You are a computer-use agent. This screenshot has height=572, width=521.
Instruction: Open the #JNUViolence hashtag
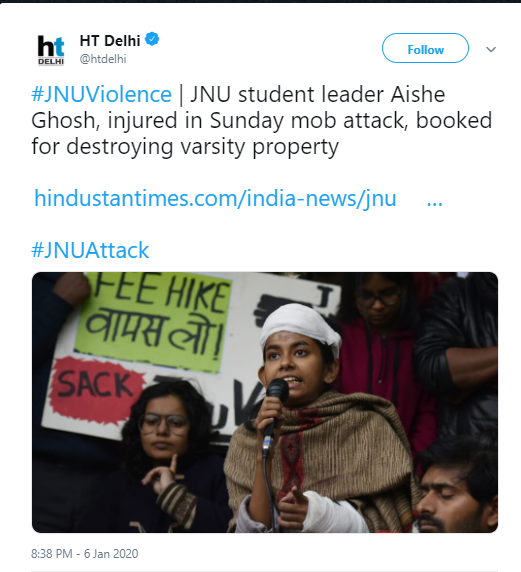(101, 94)
